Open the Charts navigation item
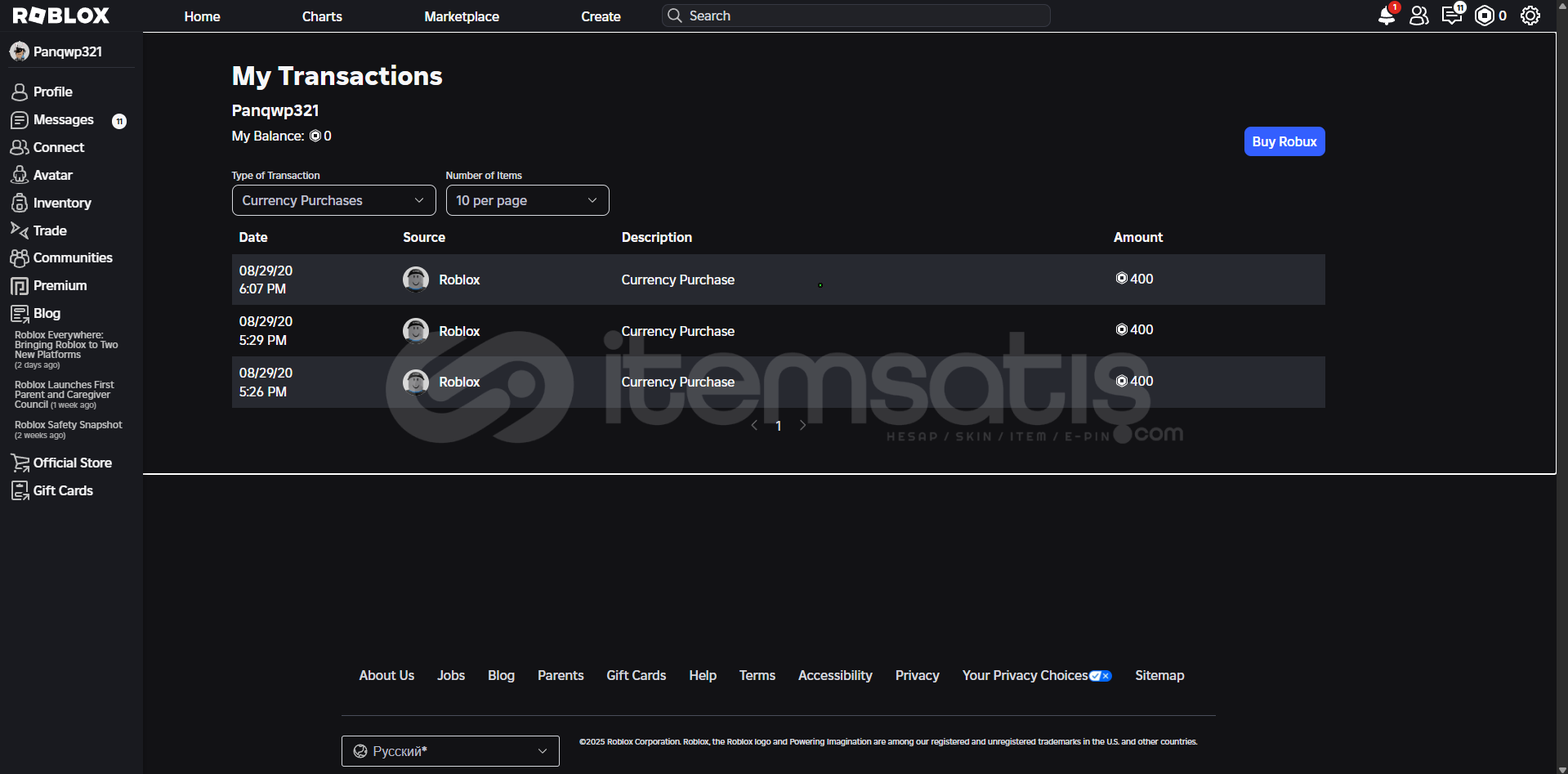This screenshot has height=774, width=1568. coord(322,16)
